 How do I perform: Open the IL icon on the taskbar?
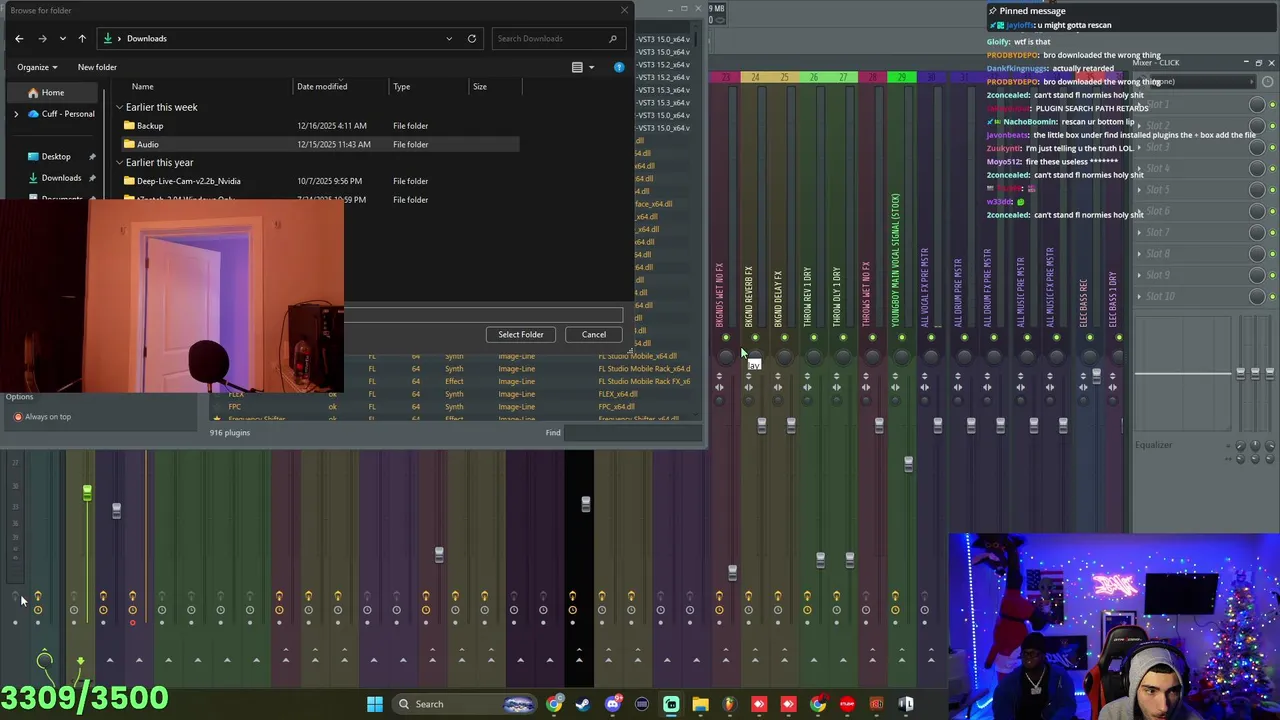(x=906, y=704)
